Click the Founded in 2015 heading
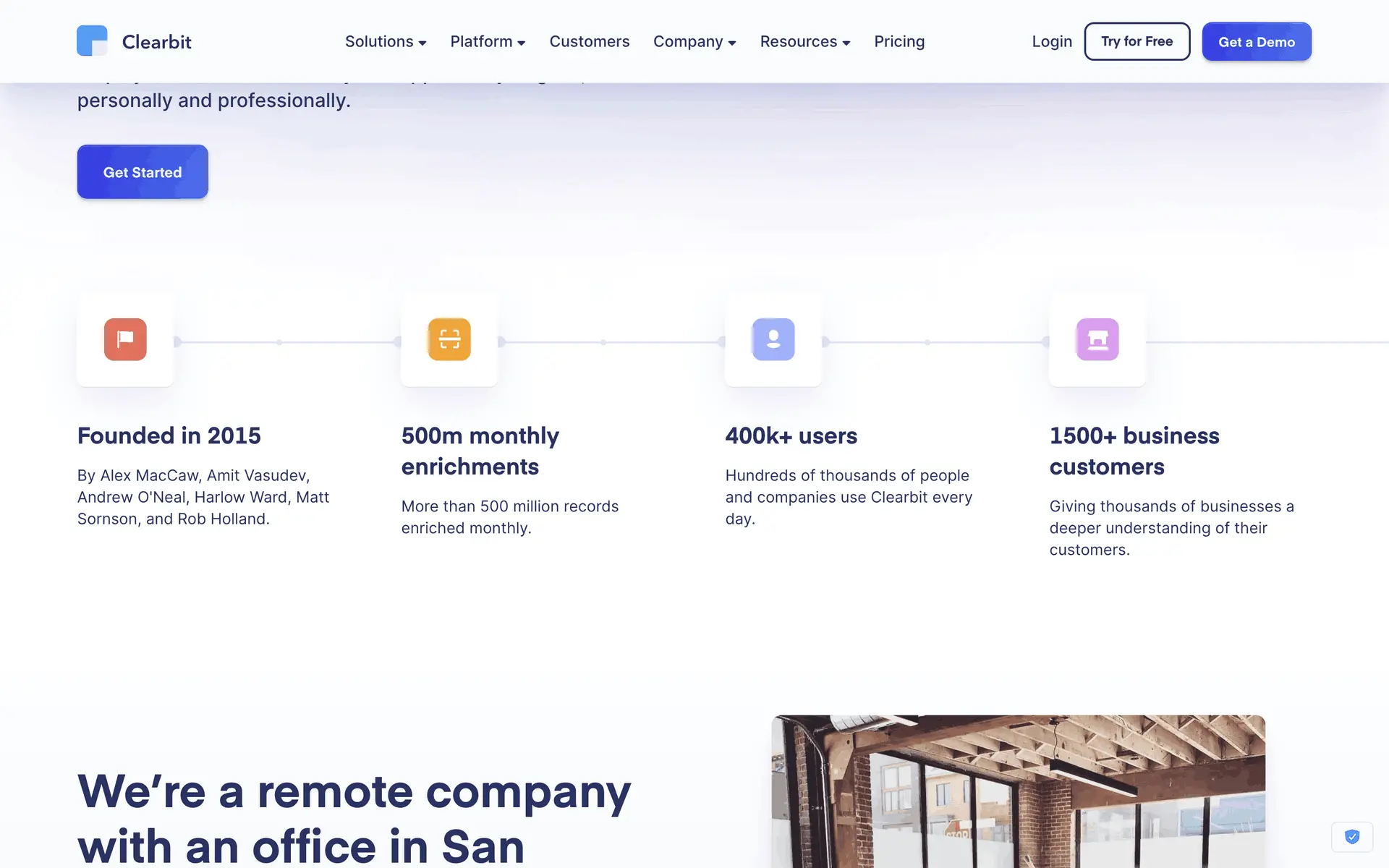This screenshot has width=1389, height=868. (169, 435)
